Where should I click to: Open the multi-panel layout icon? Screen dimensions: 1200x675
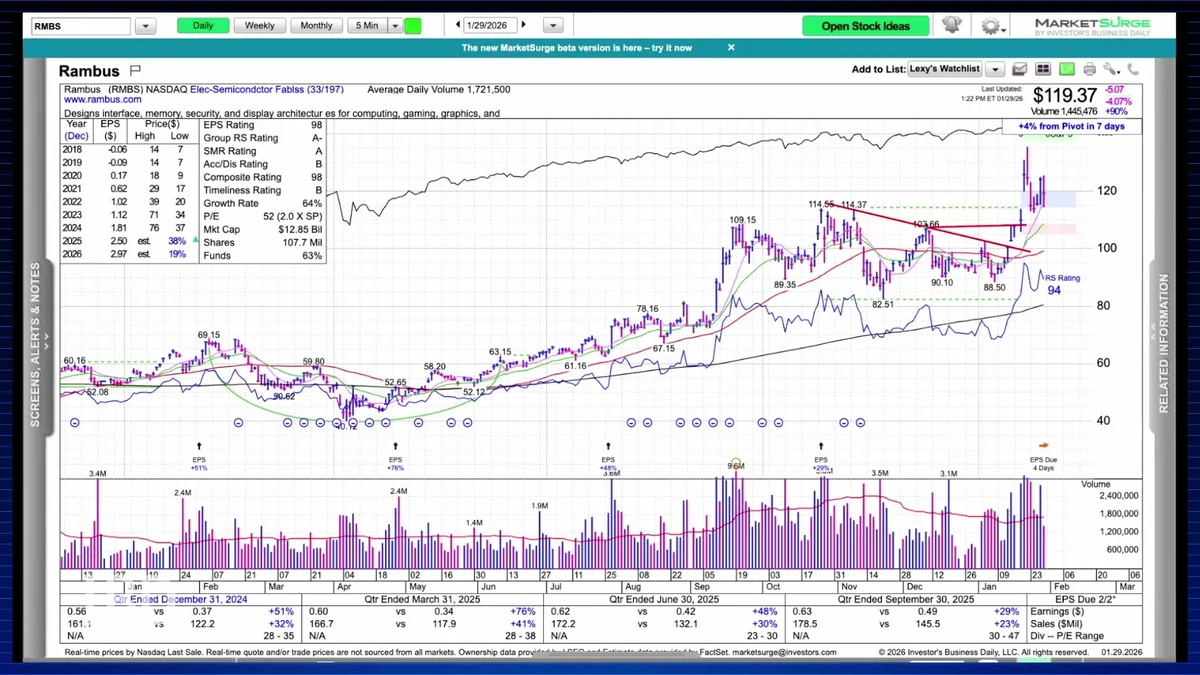(1043, 70)
